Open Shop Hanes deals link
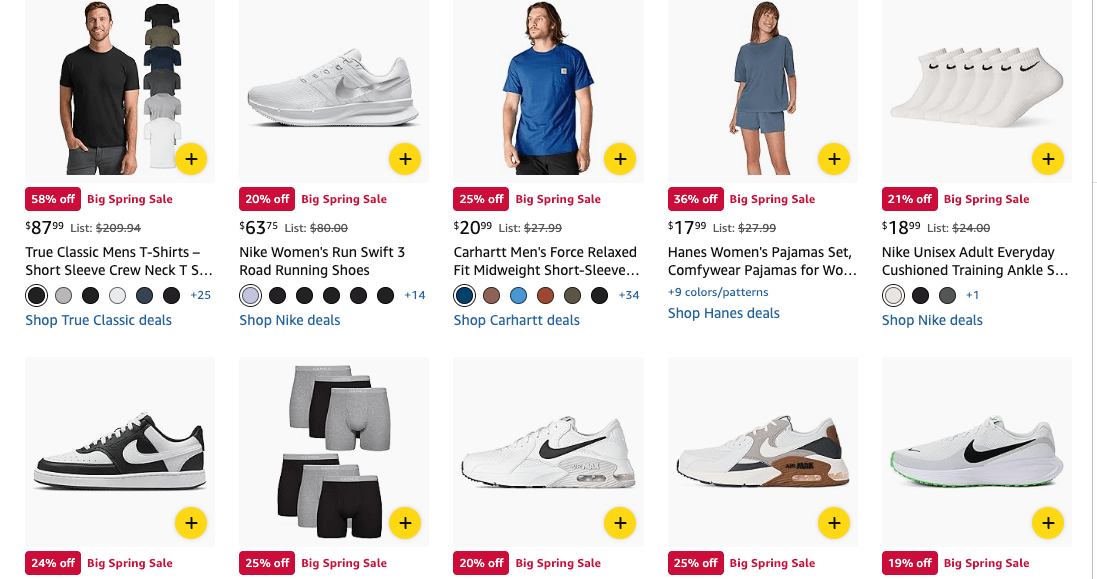Viewport: 1097px width, 579px height. coord(723,313)
